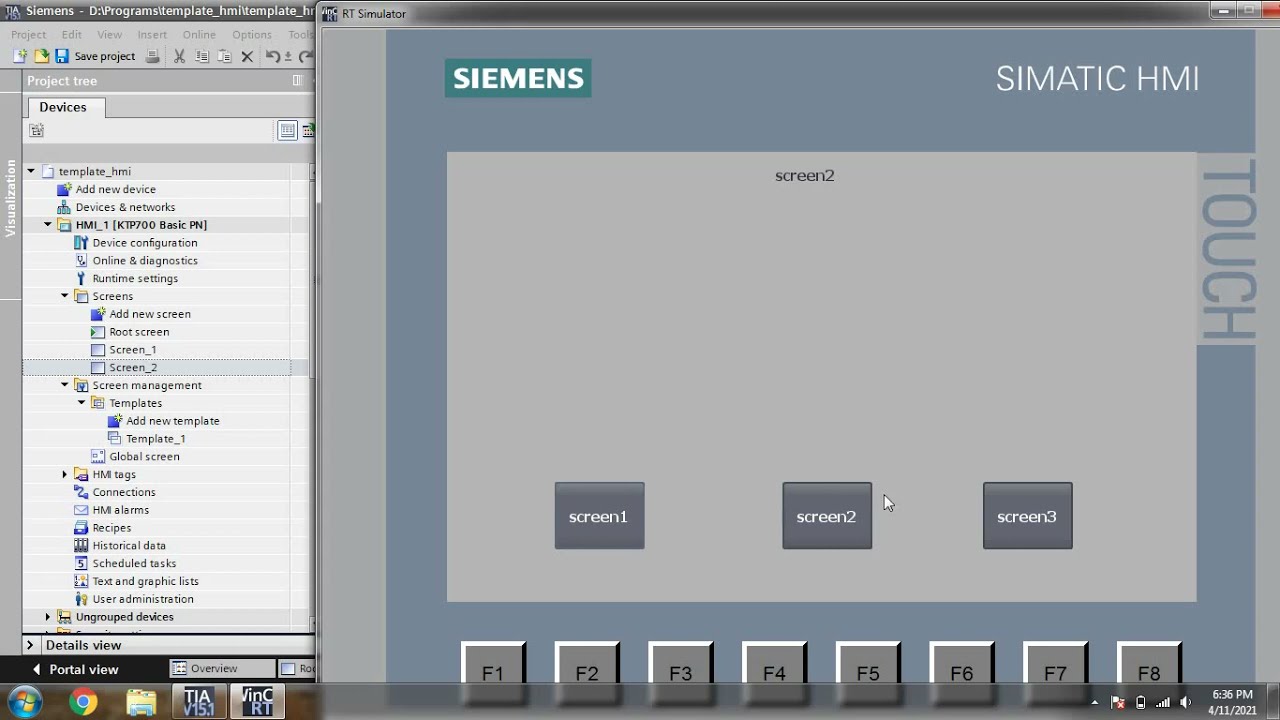
Task: Click Save project label in toolbar
Action: coord(105,57)
